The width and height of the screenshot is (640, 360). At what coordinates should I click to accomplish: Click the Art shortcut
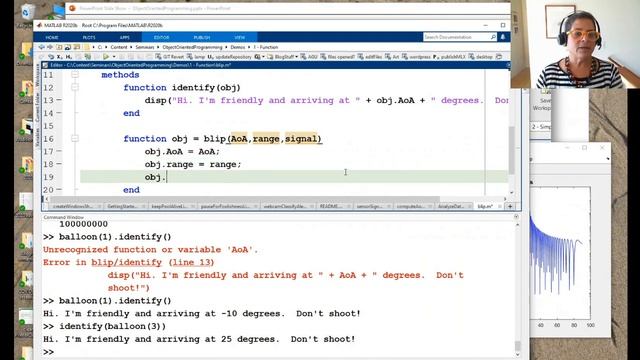click(x=392, y=57)
